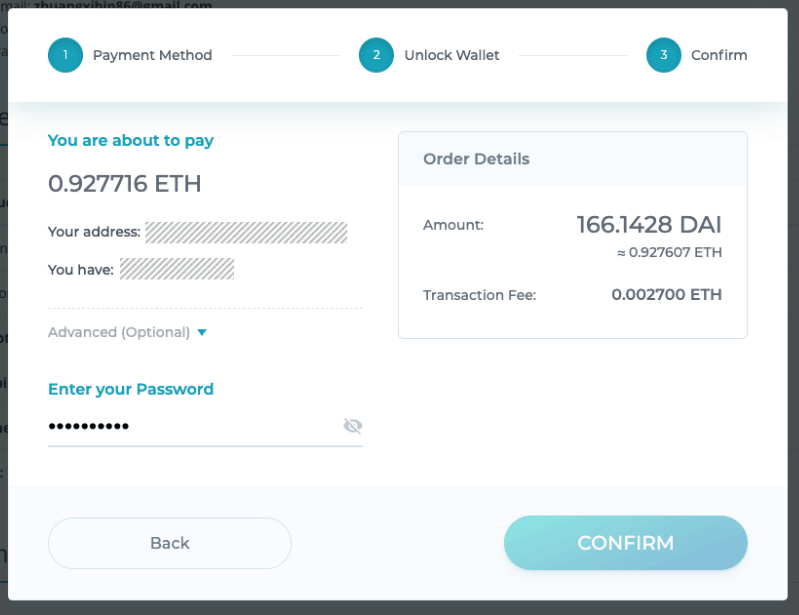Select the Confirm step label
Viewport: 799px width, 615px height.
pyautogui.click(x=719, y=55)
